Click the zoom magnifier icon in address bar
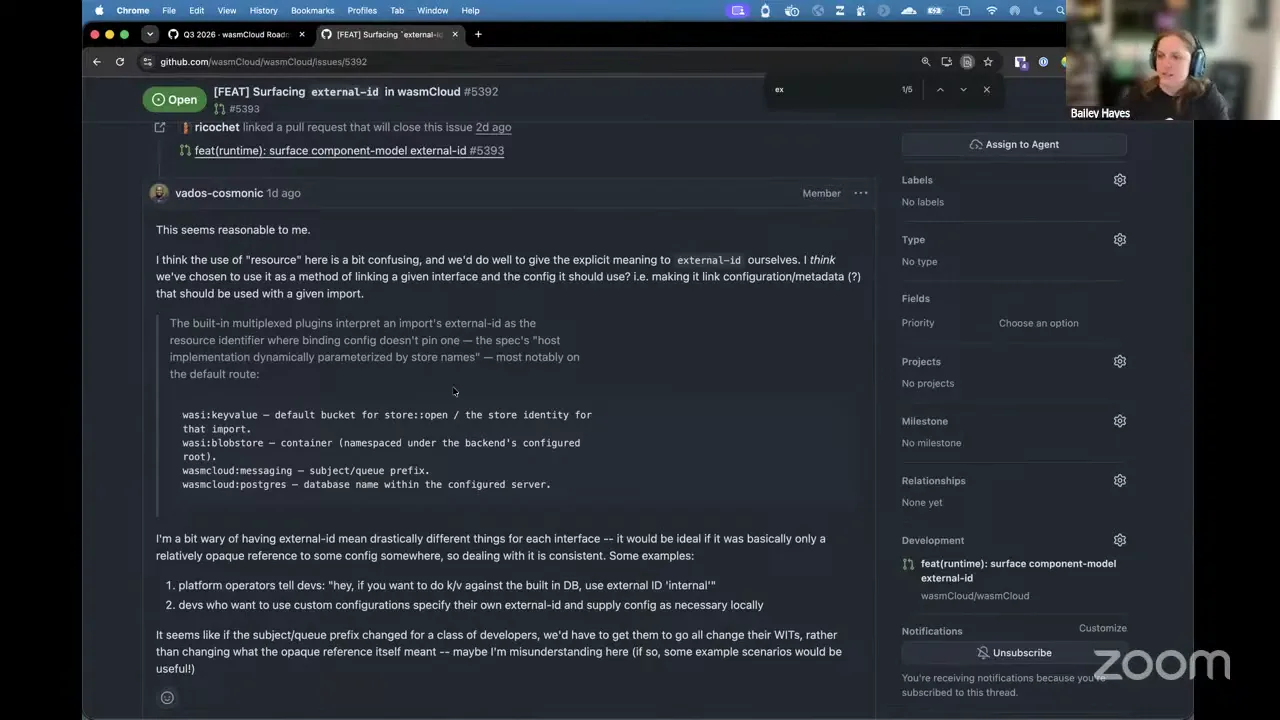Screen dimensions: 1280x720 pos(926,62)
